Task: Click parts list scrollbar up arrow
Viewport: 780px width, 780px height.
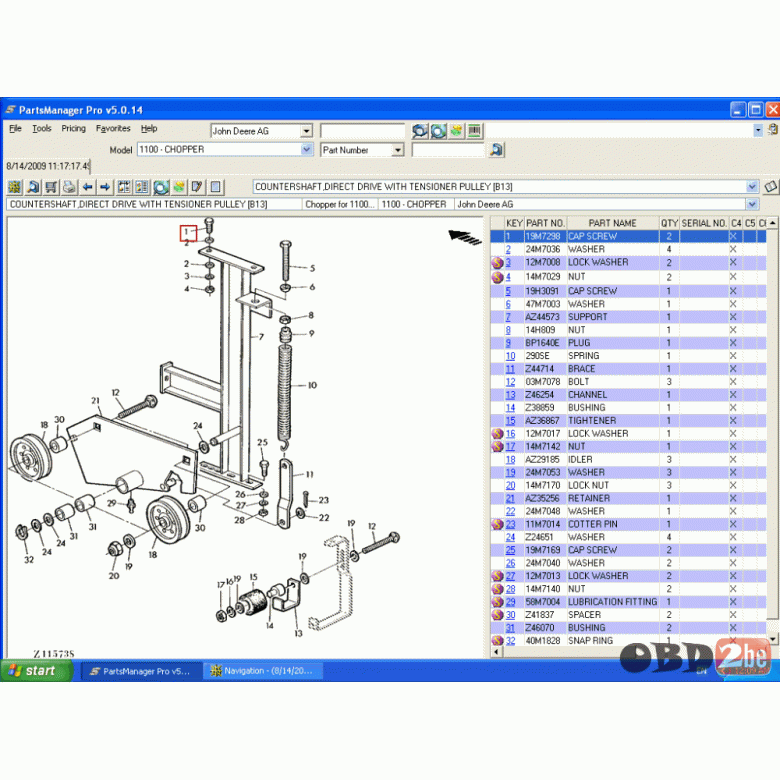Action: (773, 223)
